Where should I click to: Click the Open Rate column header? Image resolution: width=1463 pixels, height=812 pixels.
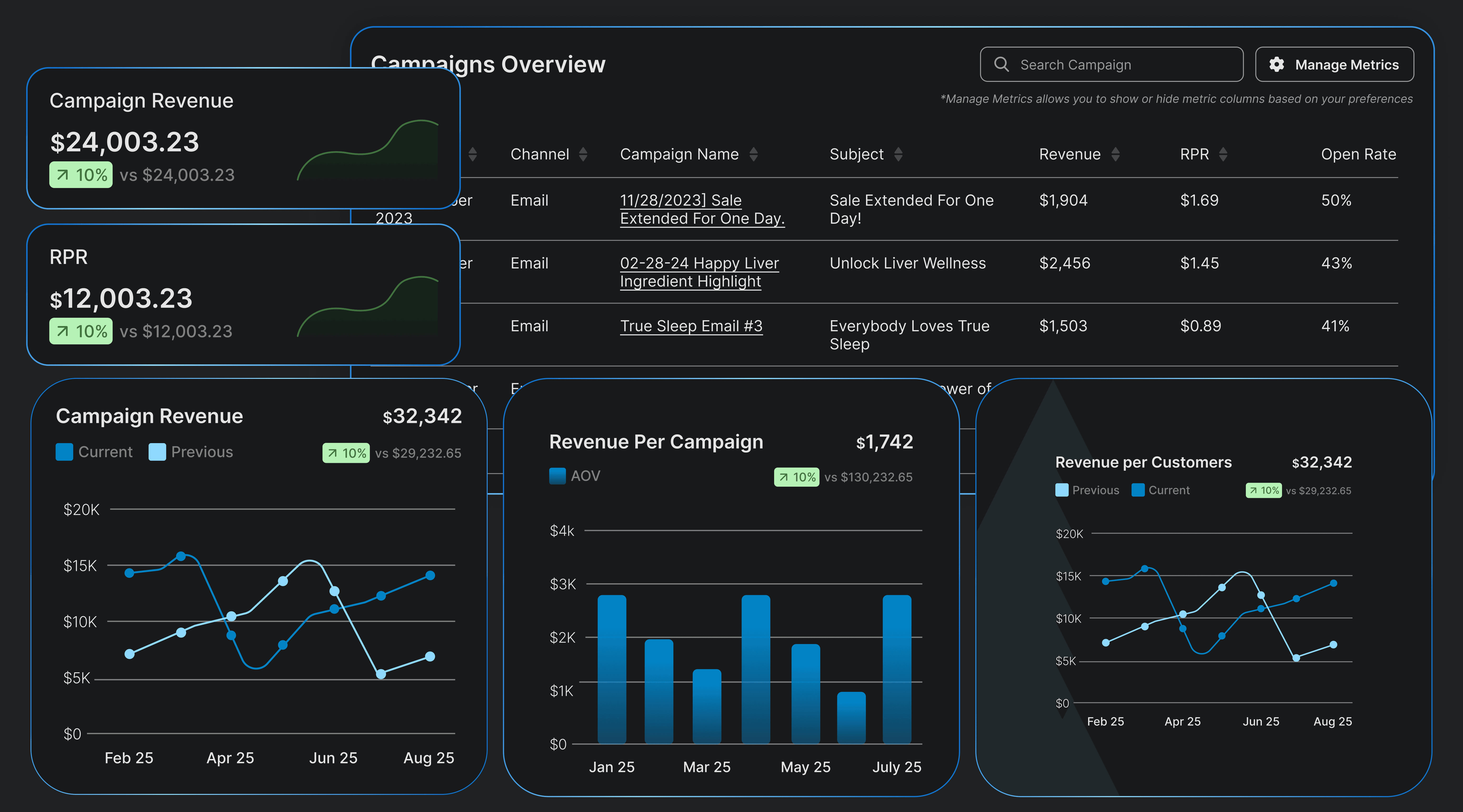(x=1358, y=154)
